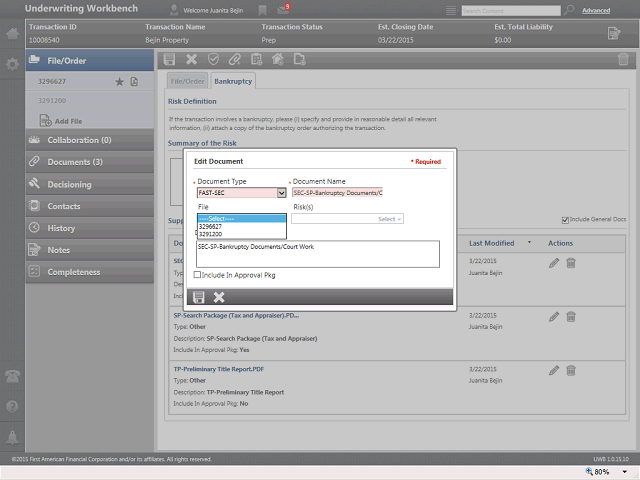Click the search magnifier icon

pos(569,10)
